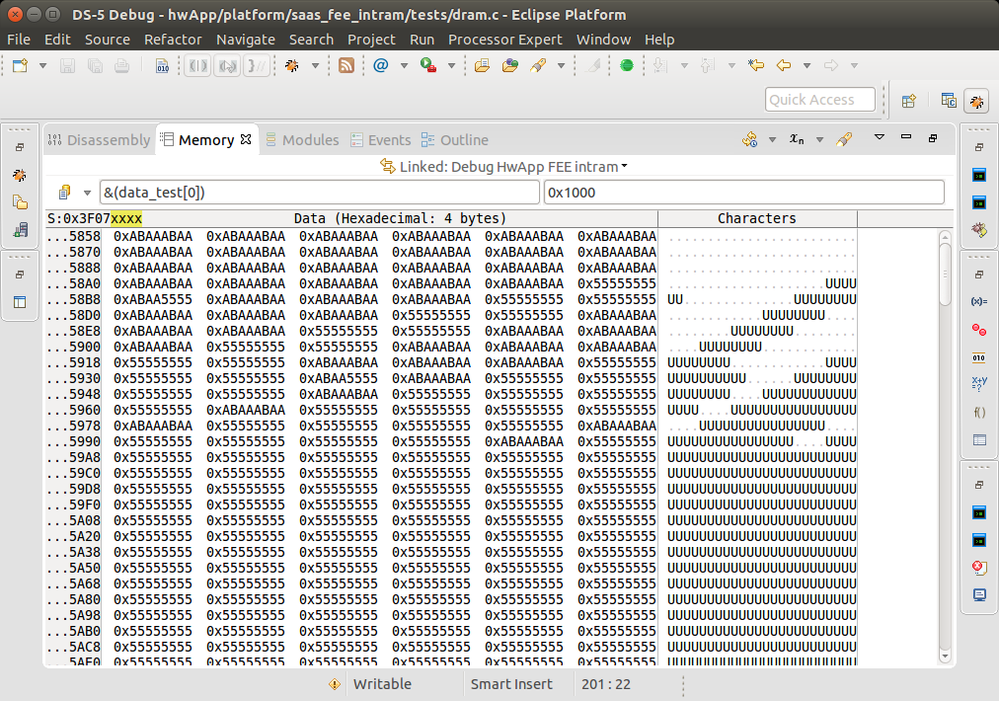Viewport: 999px width, 701px height.
Task: Click the Open Perspective icon
Action: click(x=909, y=101)
